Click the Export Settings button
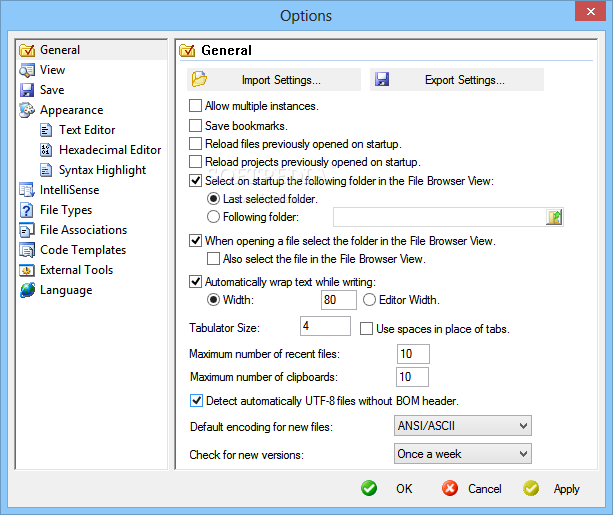Screen dimensions: 613x515 click(x=457, y=80)
